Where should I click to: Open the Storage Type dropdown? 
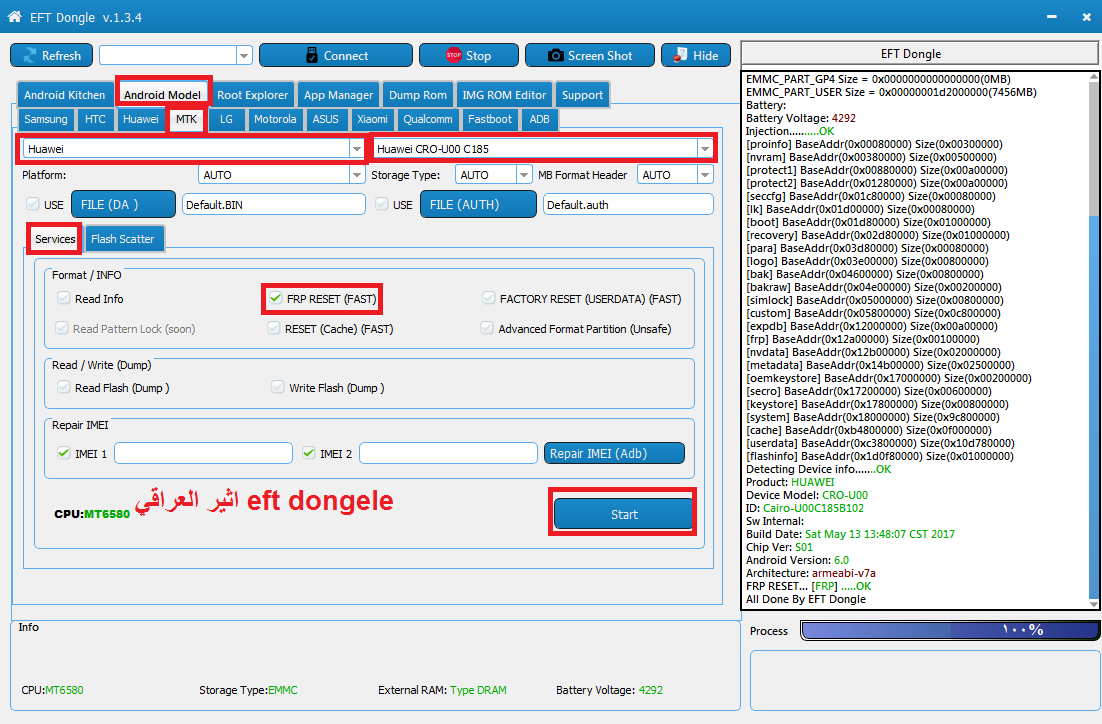click(524, 175)
